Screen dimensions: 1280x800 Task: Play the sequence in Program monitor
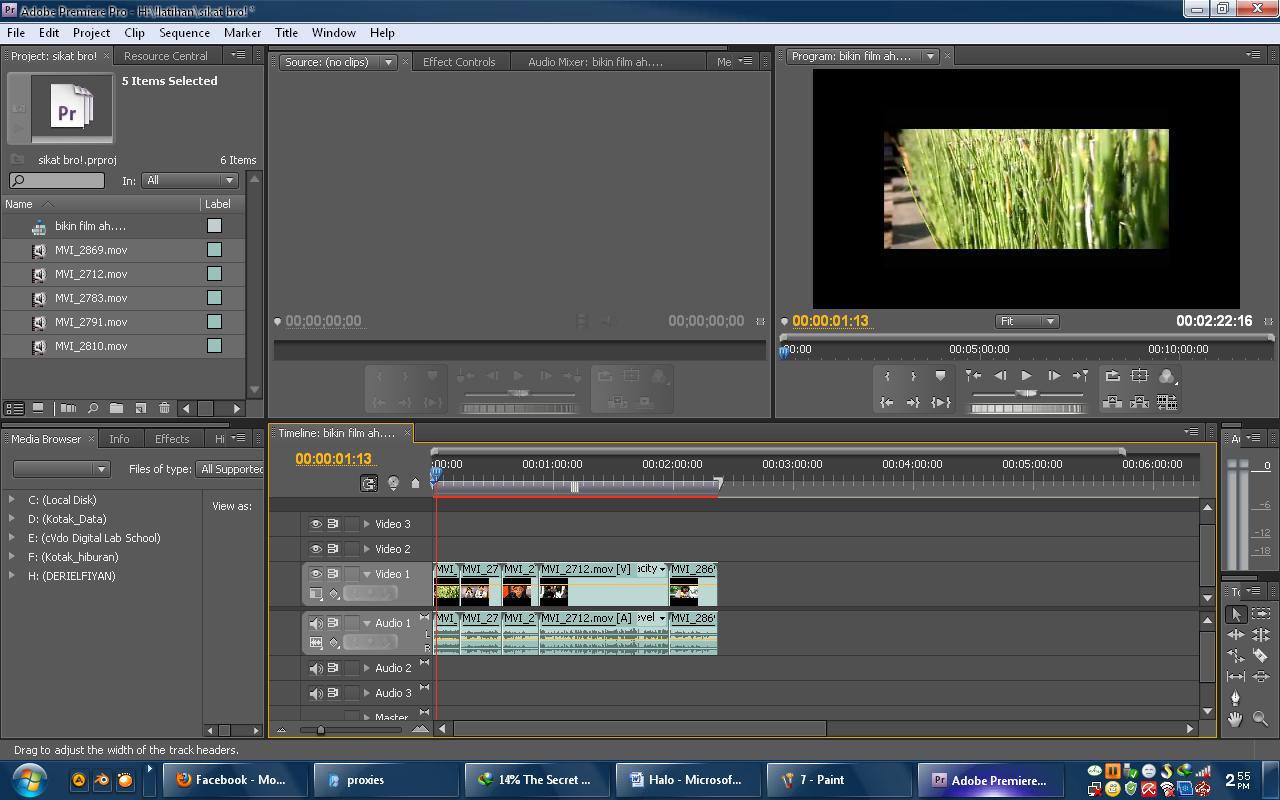[x=1026, y=376]
